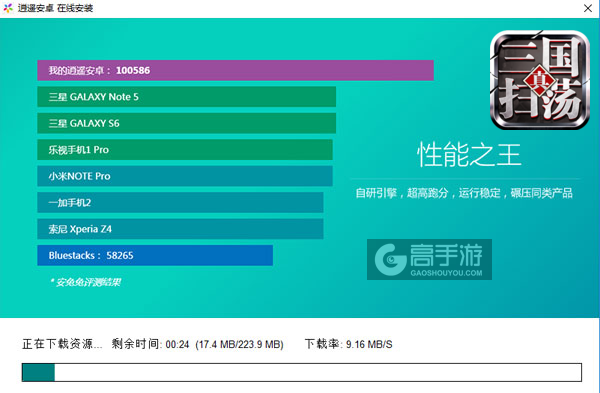Select the 我的逍遥安卓 100586 score bar
600x393 pixels.
[235, 70]
